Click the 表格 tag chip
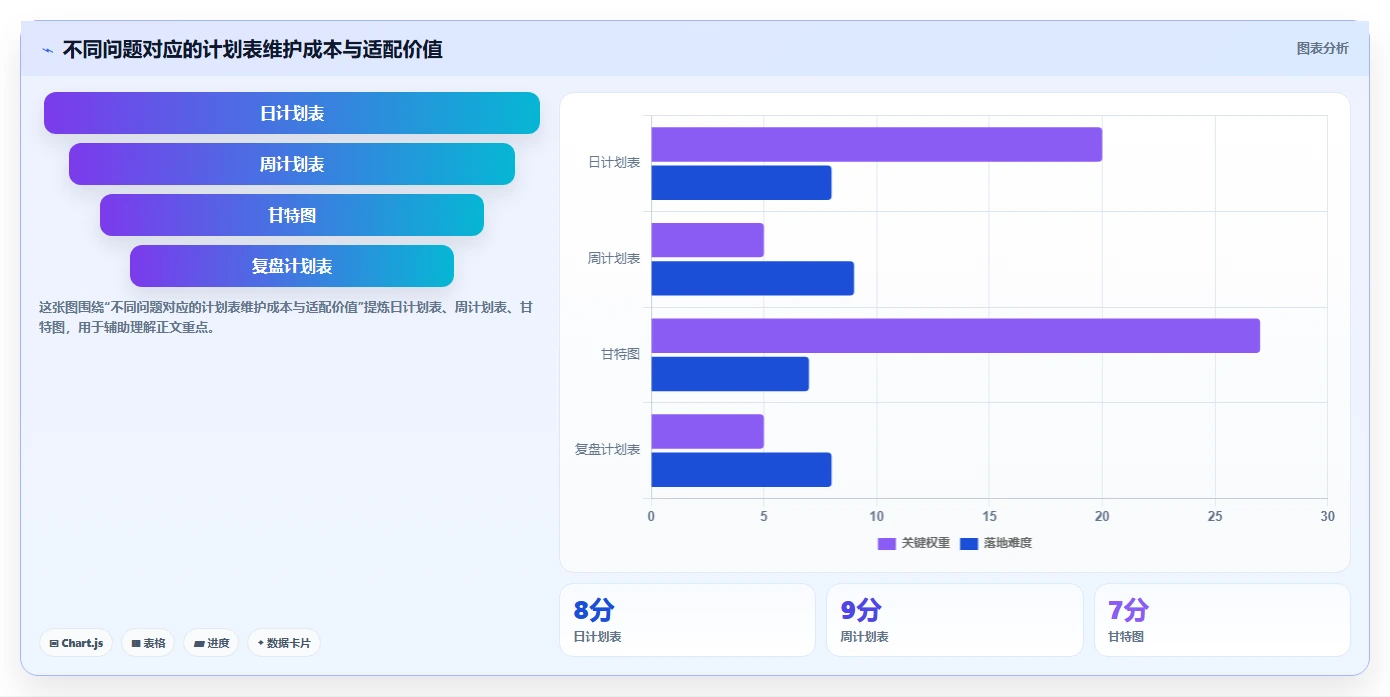 148,643
